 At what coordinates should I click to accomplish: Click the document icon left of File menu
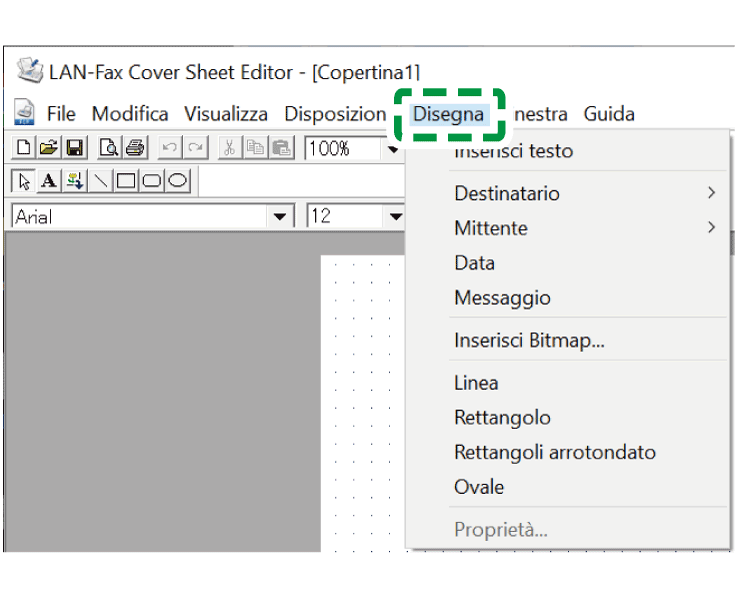pyautogui.click(x=24, y=112)
